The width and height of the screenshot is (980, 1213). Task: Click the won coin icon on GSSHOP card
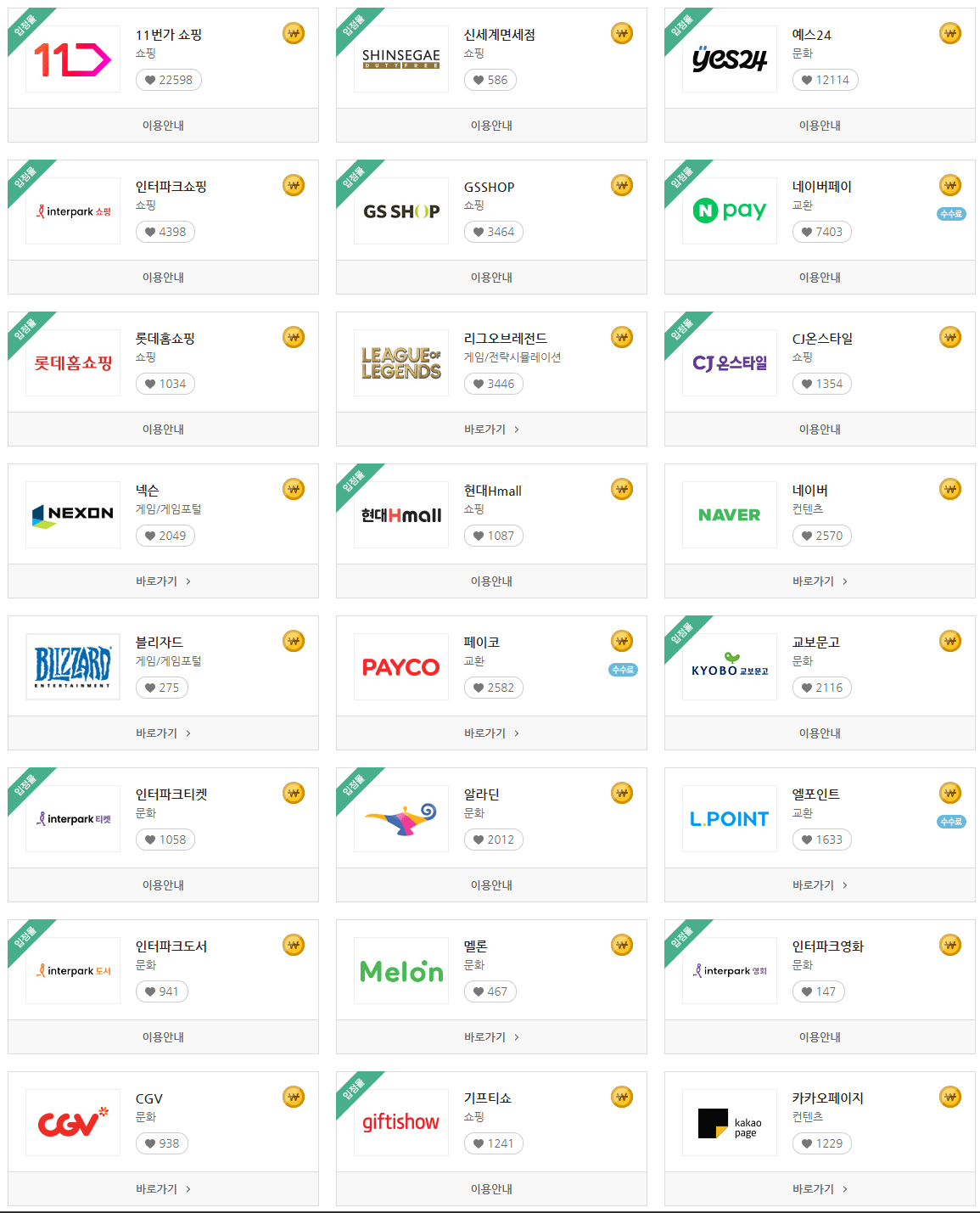(x=622, y=186)
